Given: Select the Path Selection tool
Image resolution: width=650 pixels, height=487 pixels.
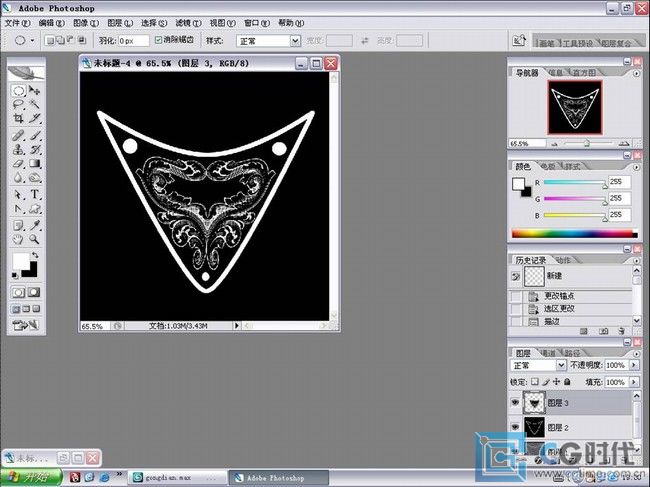Looking at the screenshot, I should tap(18, 194).
